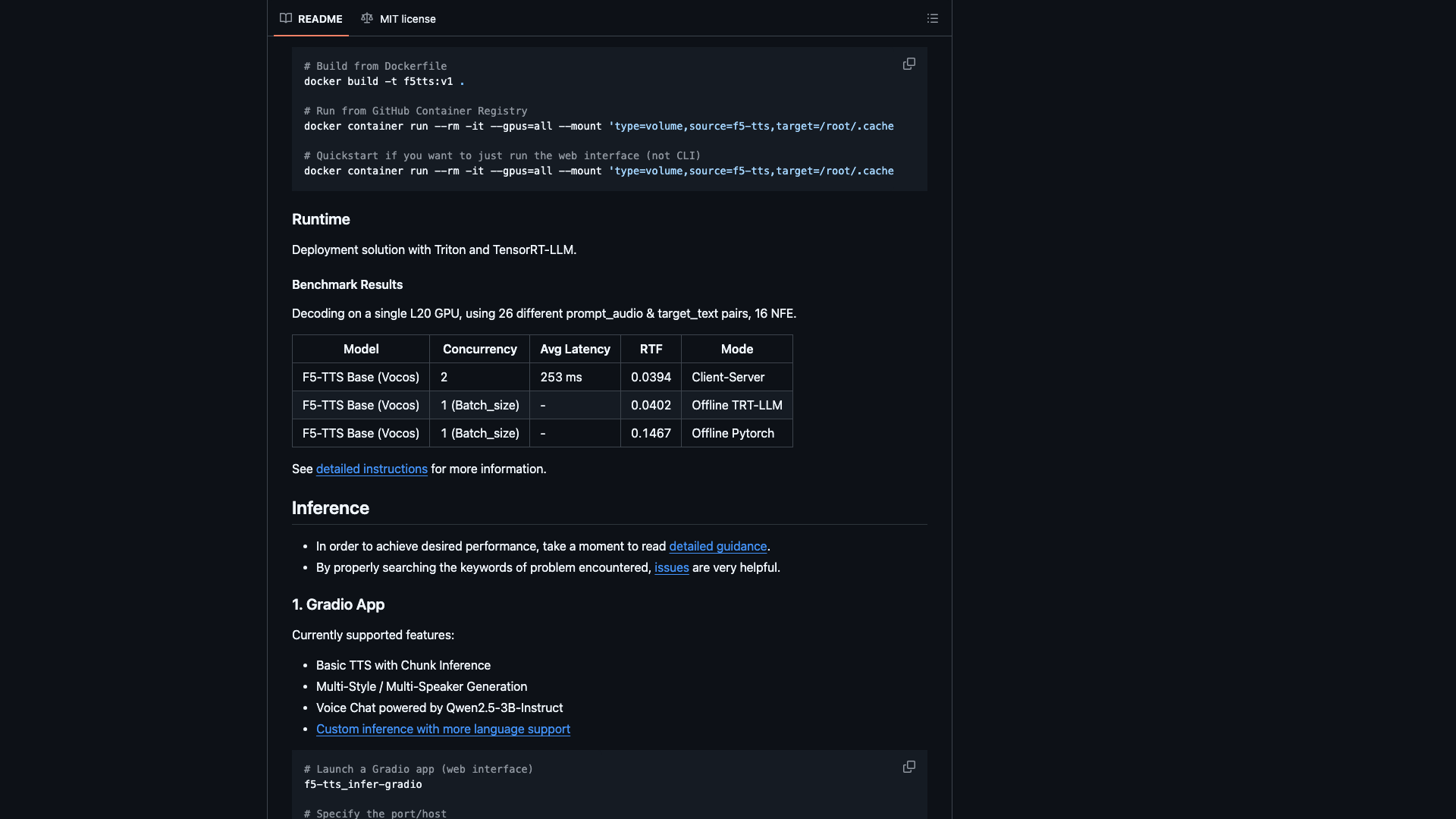1456x819 pixels.
Task: Click the Offline Pytorch cell
Action: 737,433
